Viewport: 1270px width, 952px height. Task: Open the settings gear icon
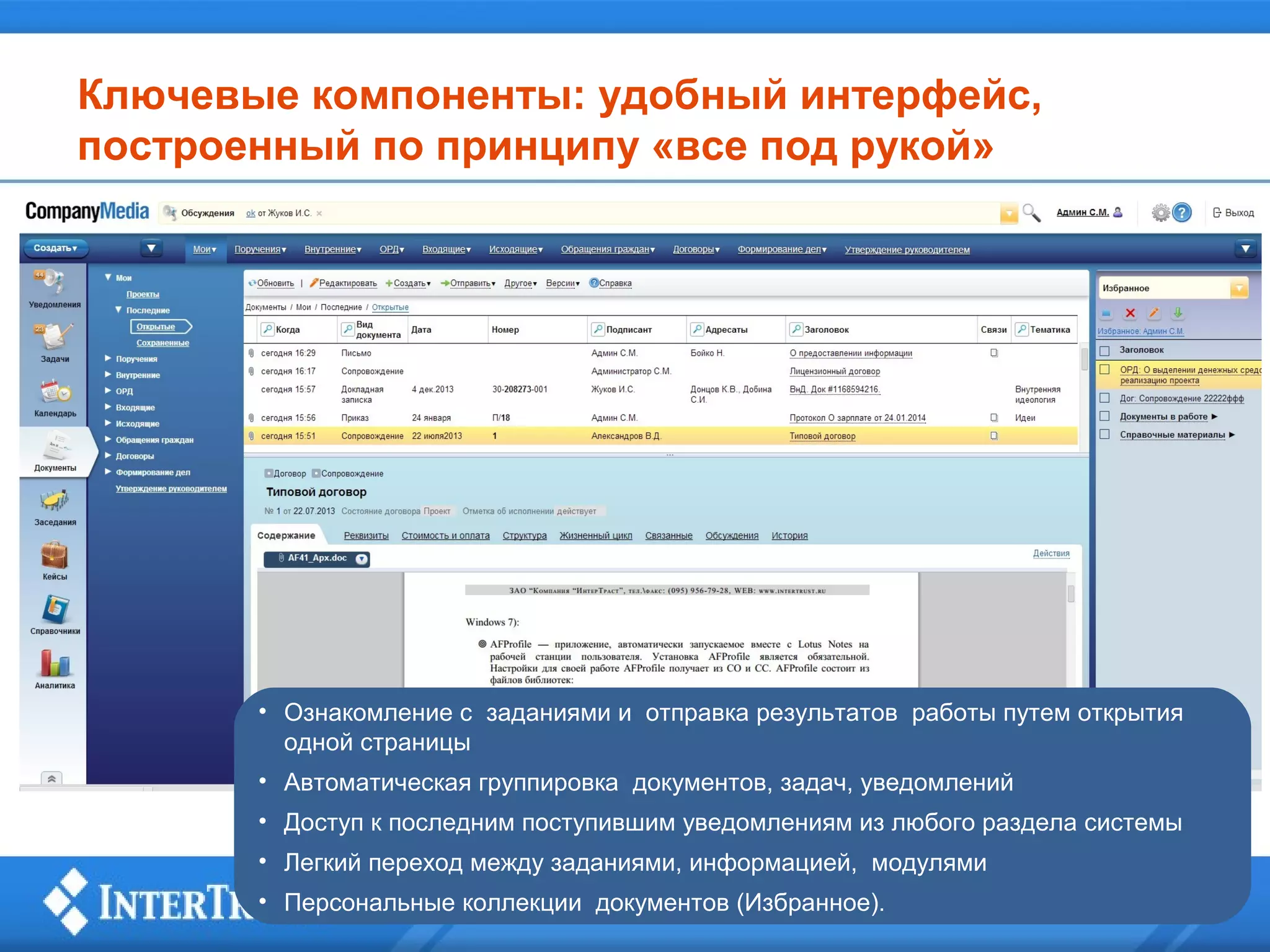pyautogui.click(x=1160, y=213)
